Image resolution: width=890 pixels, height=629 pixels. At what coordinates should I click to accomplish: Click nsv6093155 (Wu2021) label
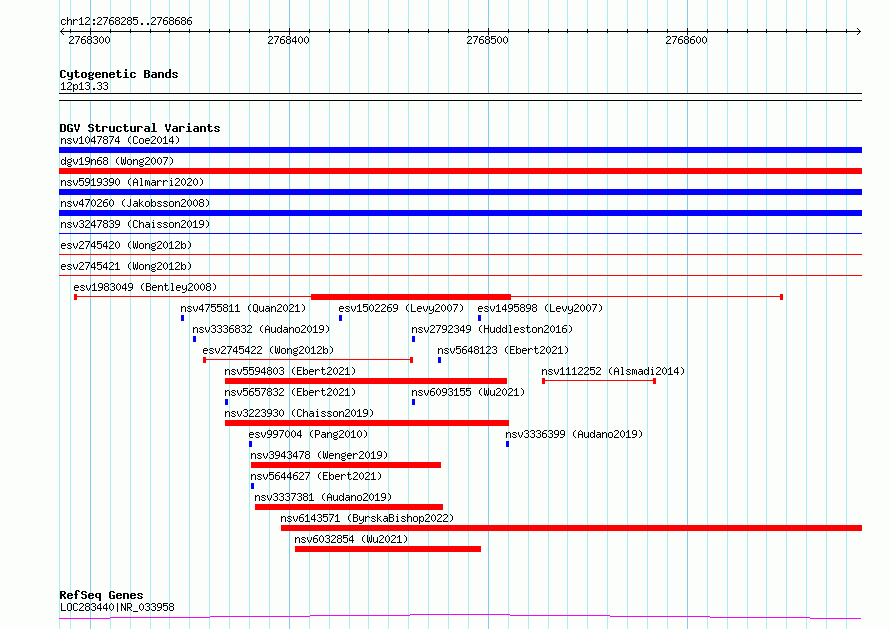tap(468, 392)
